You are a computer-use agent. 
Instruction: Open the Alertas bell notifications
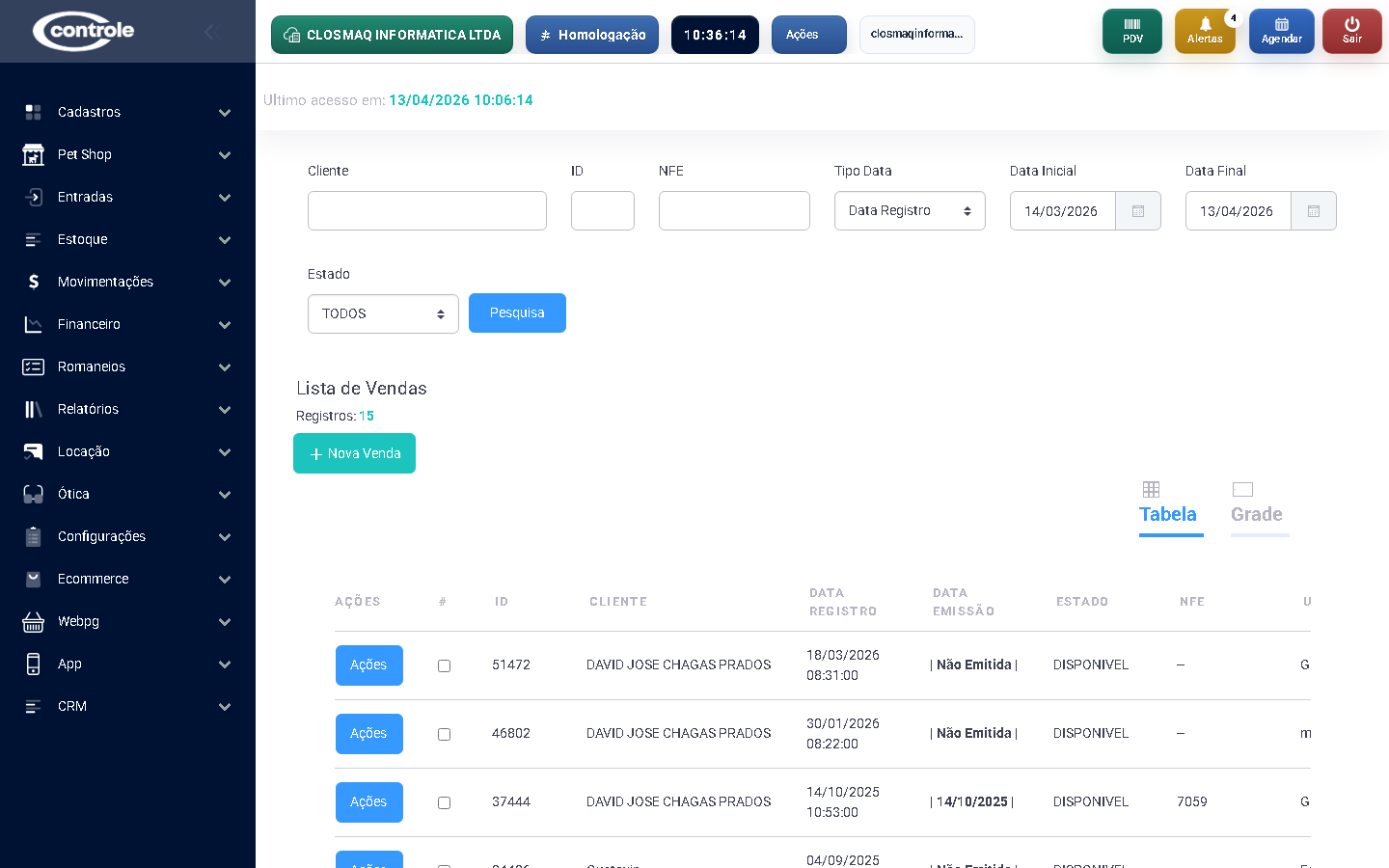pyautogui.click(x=1205, y=25)
